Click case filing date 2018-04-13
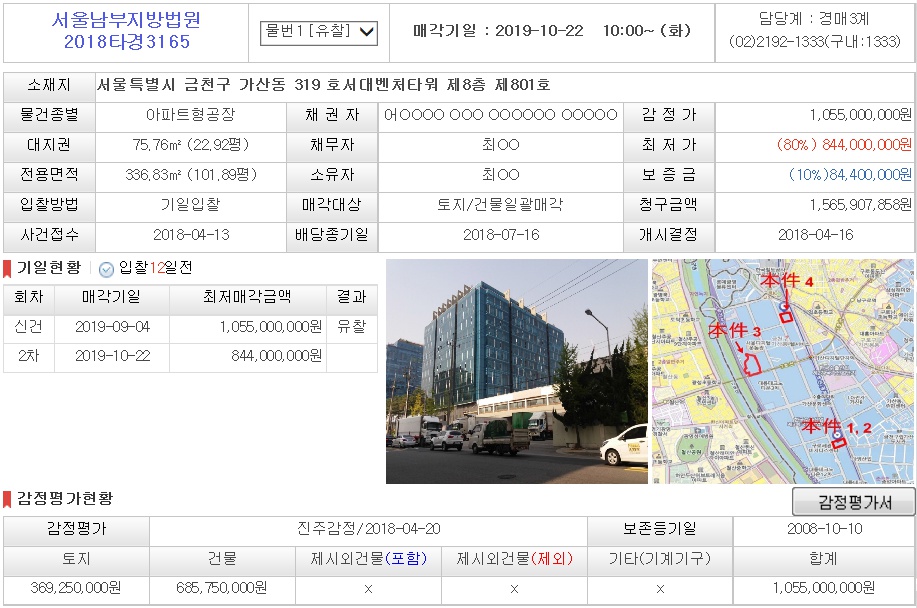The image size is (917, 608). click(x=191, y=235)
